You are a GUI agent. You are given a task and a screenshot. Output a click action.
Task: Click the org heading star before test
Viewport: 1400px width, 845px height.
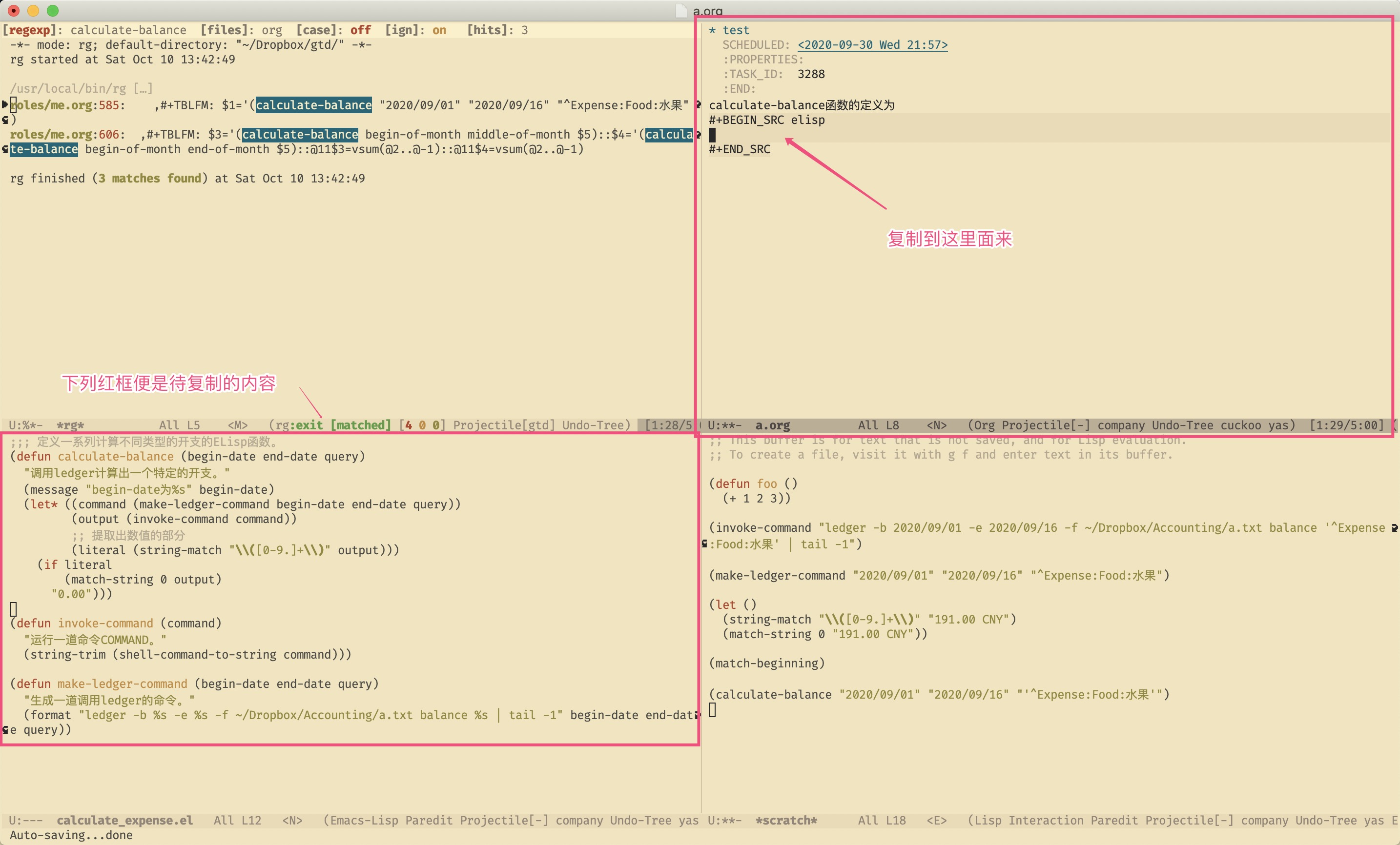712,30
